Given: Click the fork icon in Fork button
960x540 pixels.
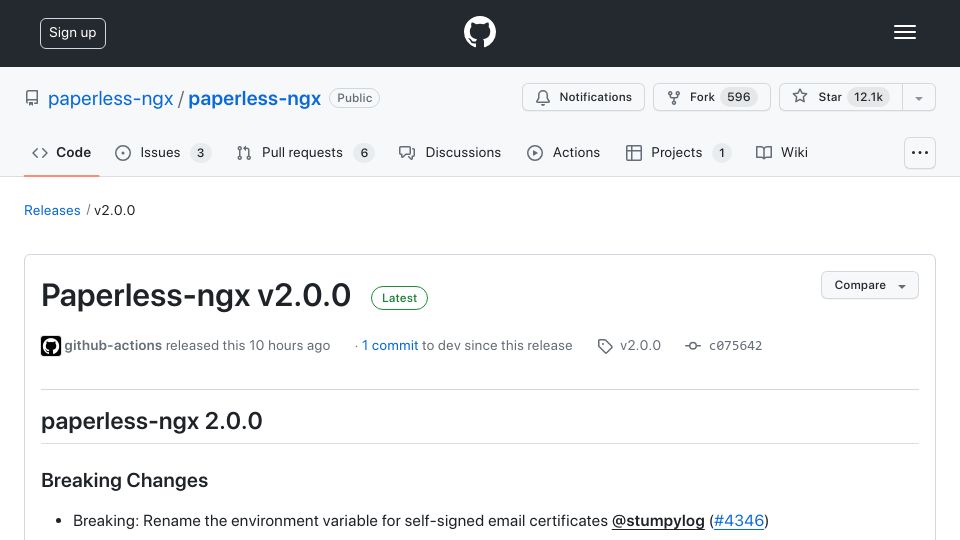Looking at the screenshot, I should [x=673, y=98].
